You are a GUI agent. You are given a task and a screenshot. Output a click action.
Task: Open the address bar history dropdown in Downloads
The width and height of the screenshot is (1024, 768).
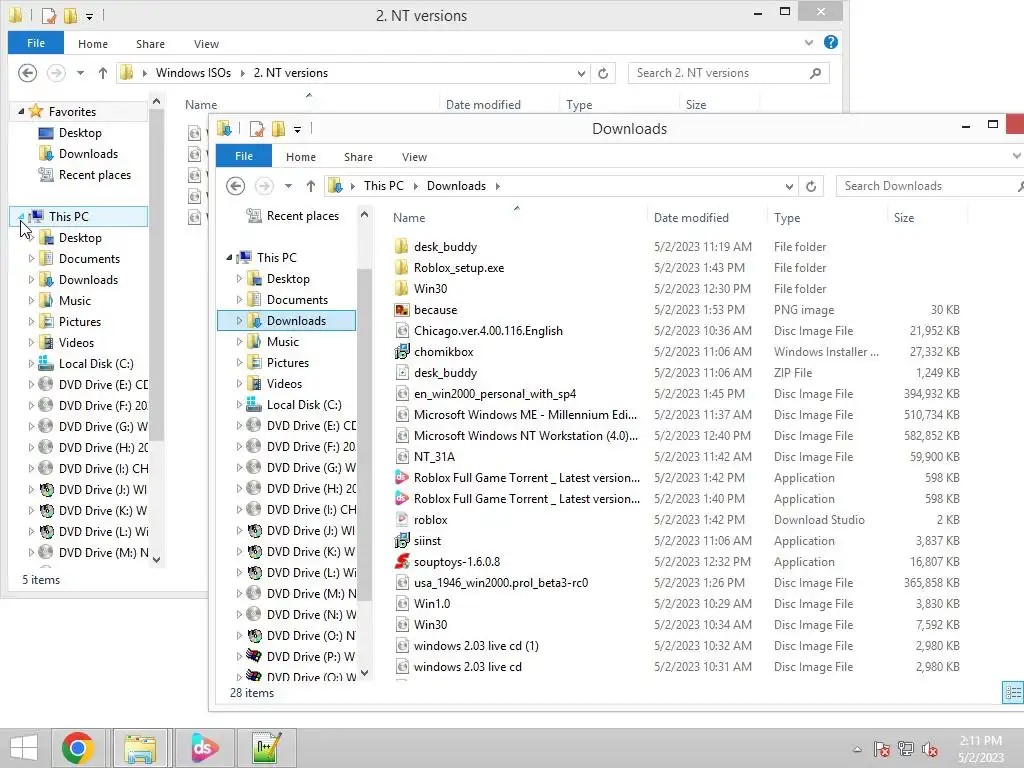point(789,187)
